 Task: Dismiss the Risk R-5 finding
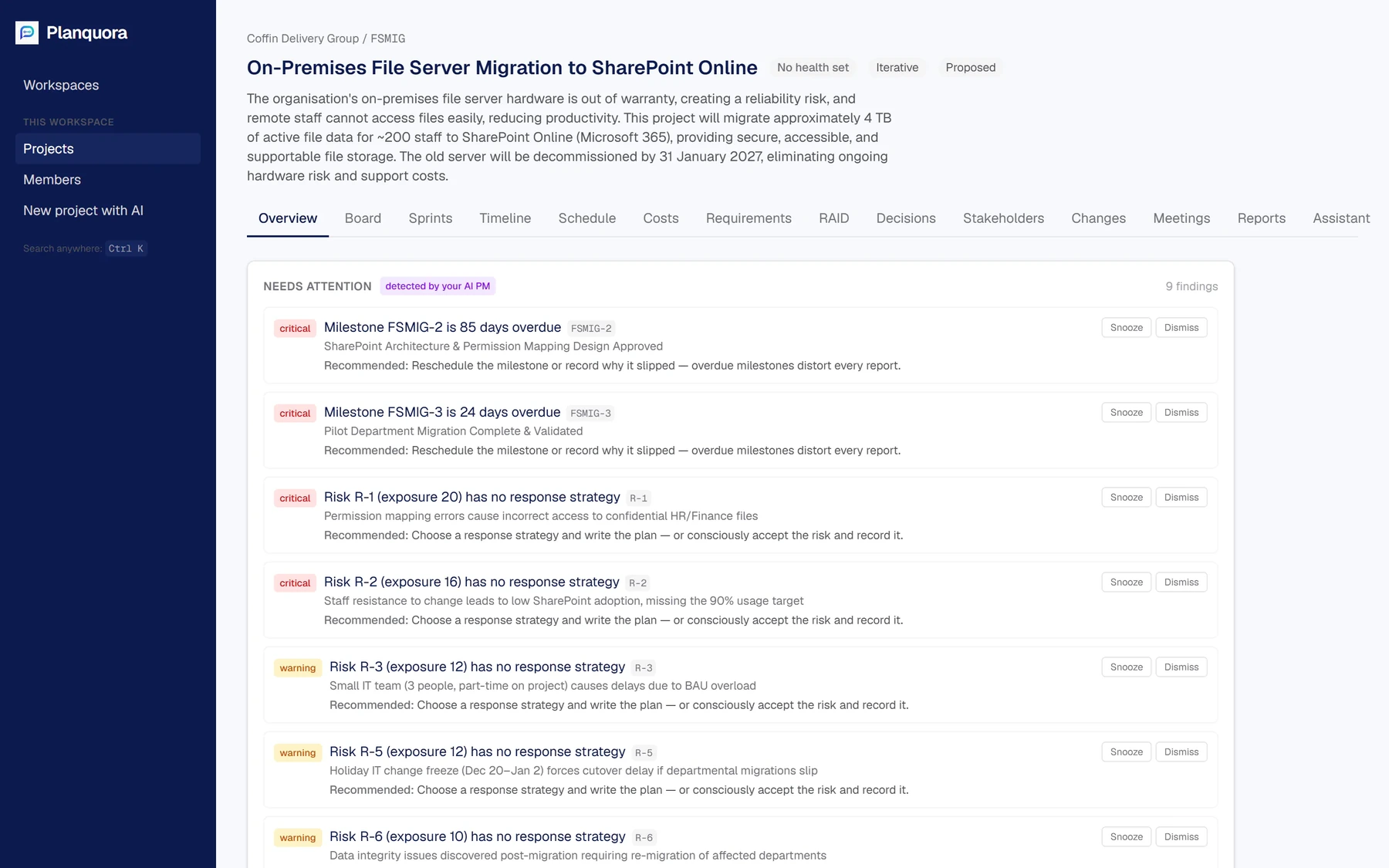pos(1181,752)
